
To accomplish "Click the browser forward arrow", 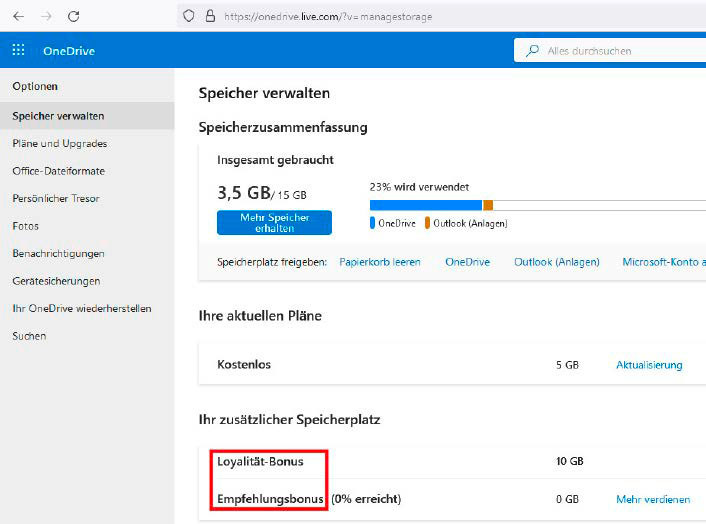I will pos(46,17).
